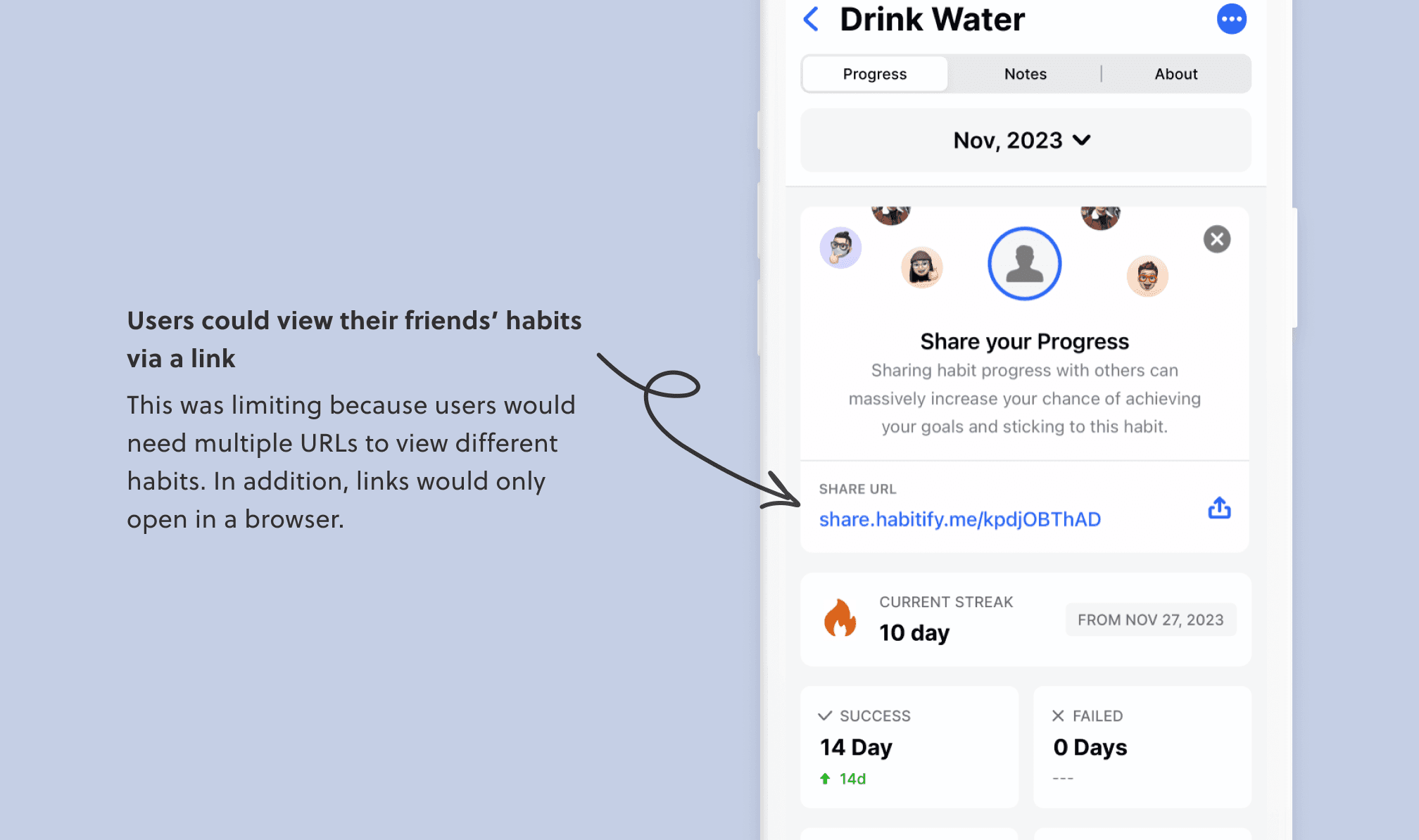
Task: Tap the green up-arrow 14d trend indicator
Action: pyautogui.click(x=843, y=779)
